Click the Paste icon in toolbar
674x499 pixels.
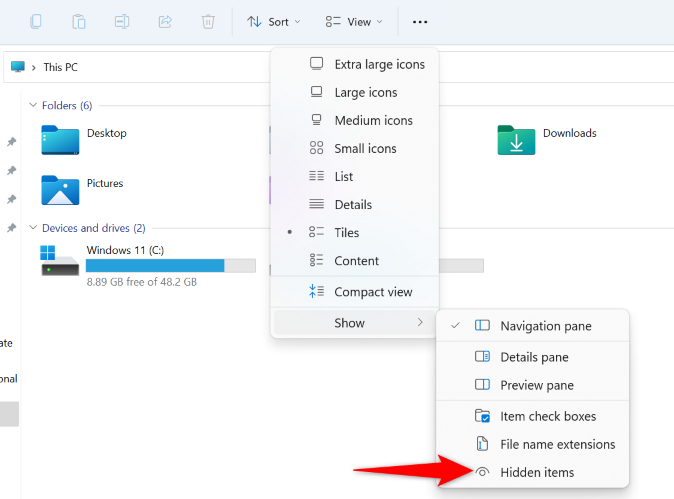tap(78, 21)
